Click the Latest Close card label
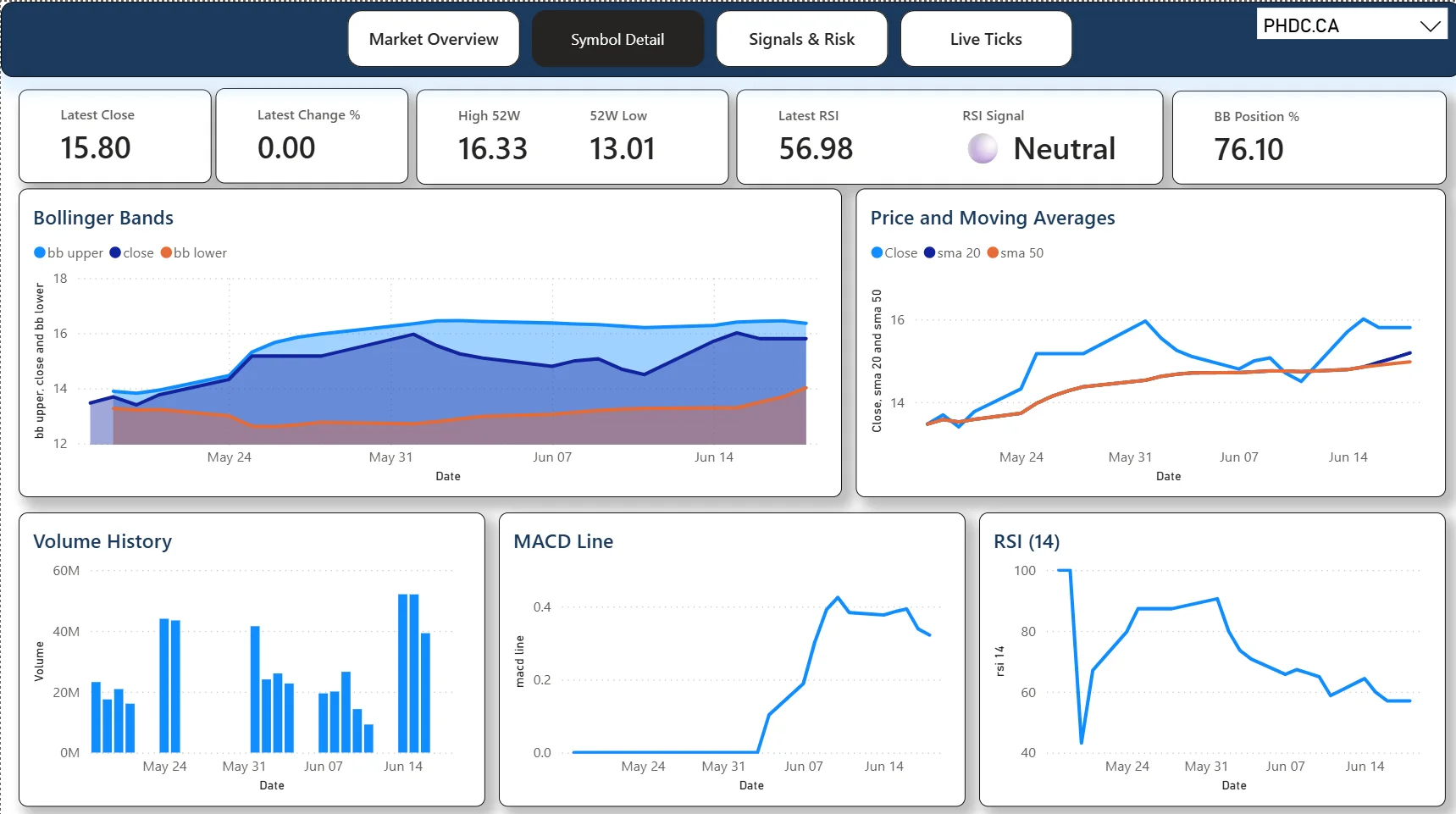 click(x=97, y=115)
